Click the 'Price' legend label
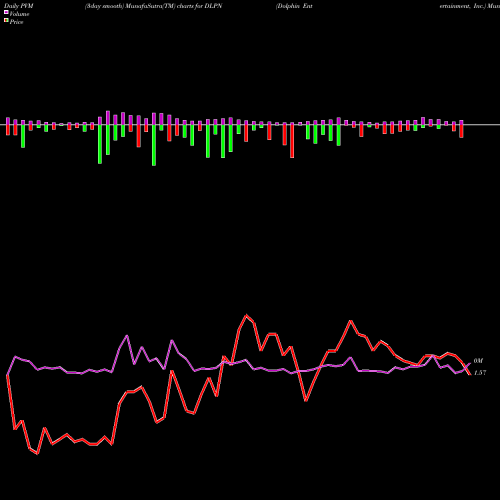The image size is (500, 500). [16, 22]
